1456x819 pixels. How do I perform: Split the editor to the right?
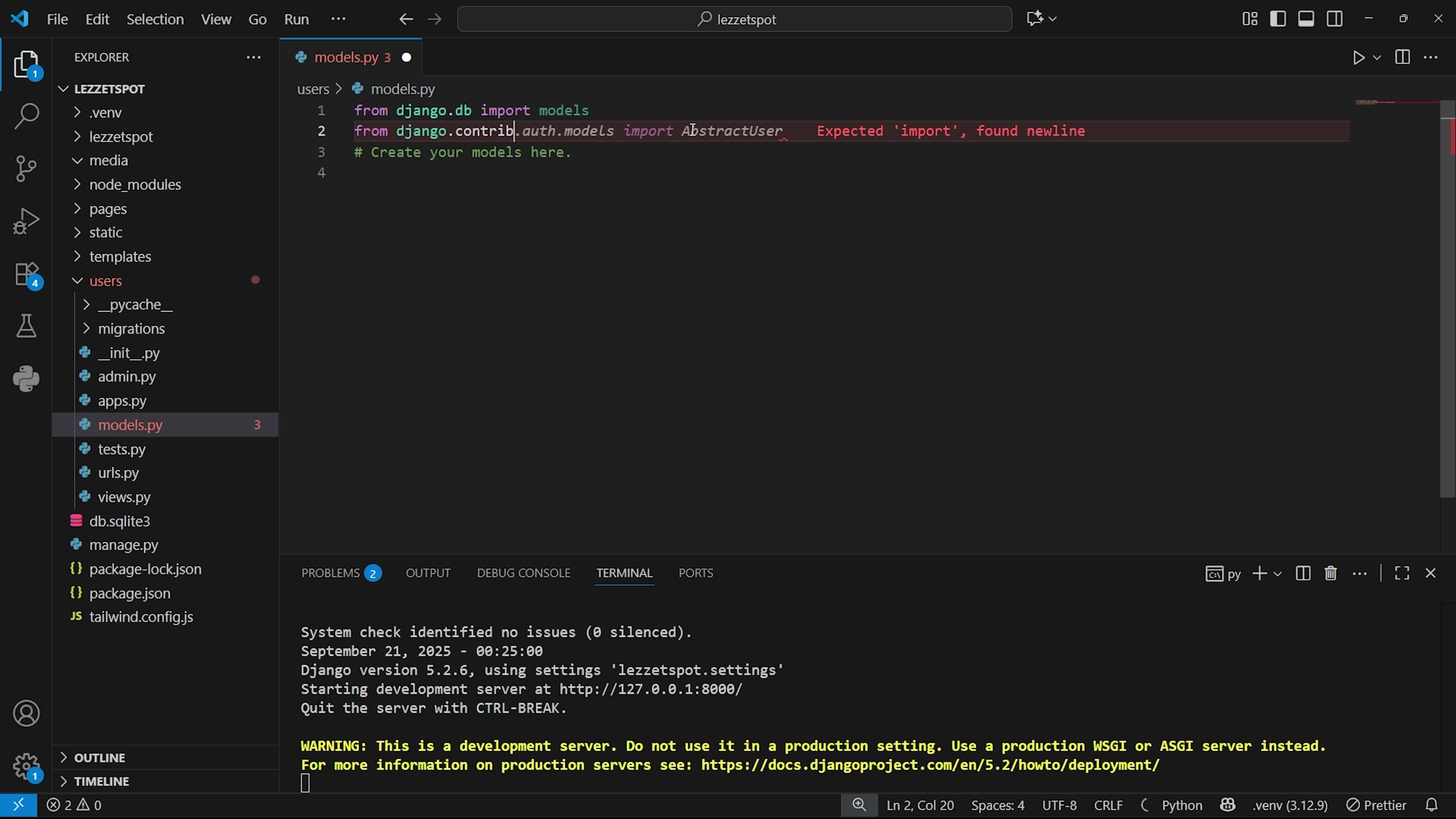pos(1402,58)
